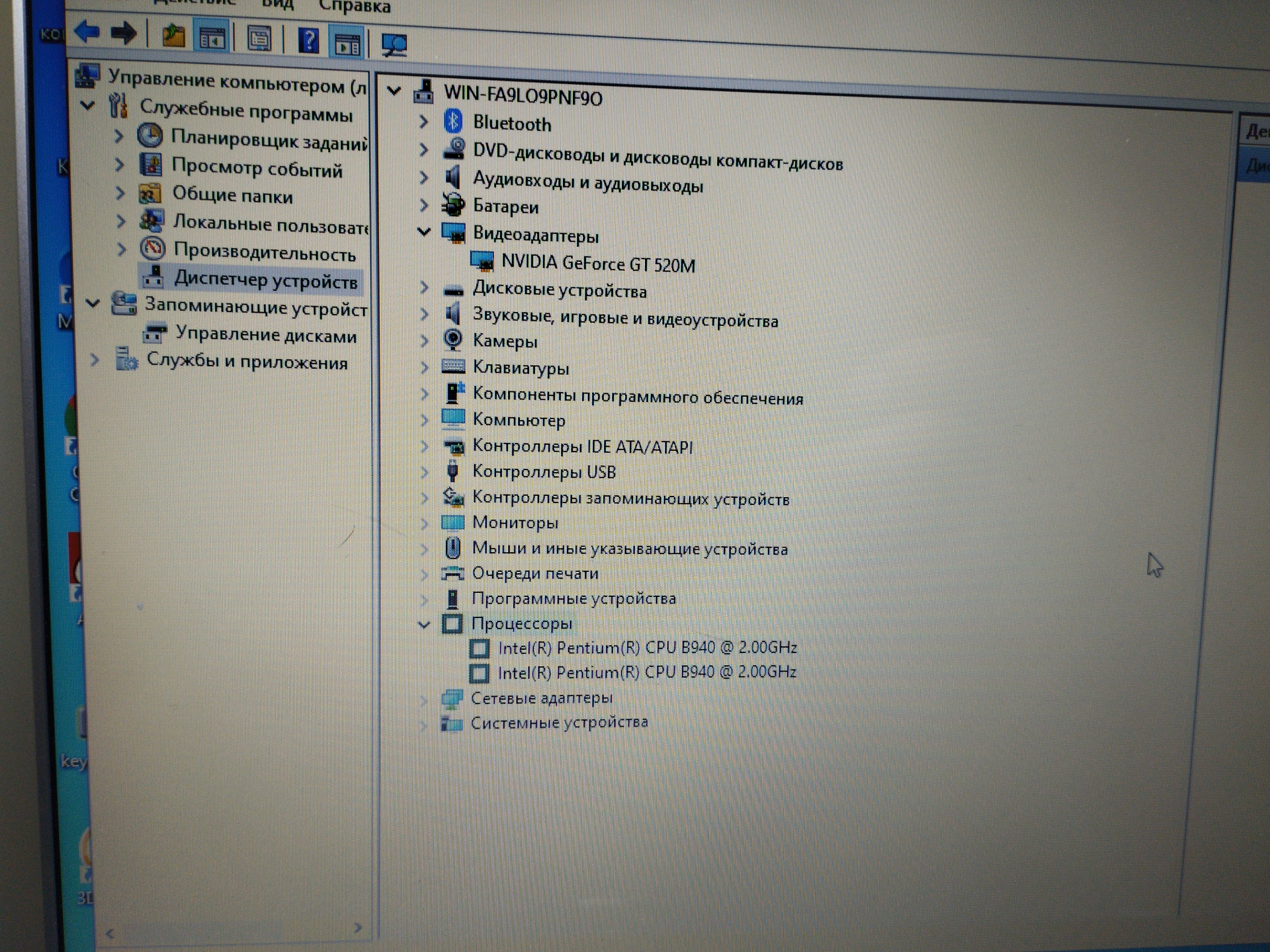Collapse the Видеоадаптеры chevron
Image resolution: width=1270 pixels, height=952 pixels.
click(x=424, y=231)
